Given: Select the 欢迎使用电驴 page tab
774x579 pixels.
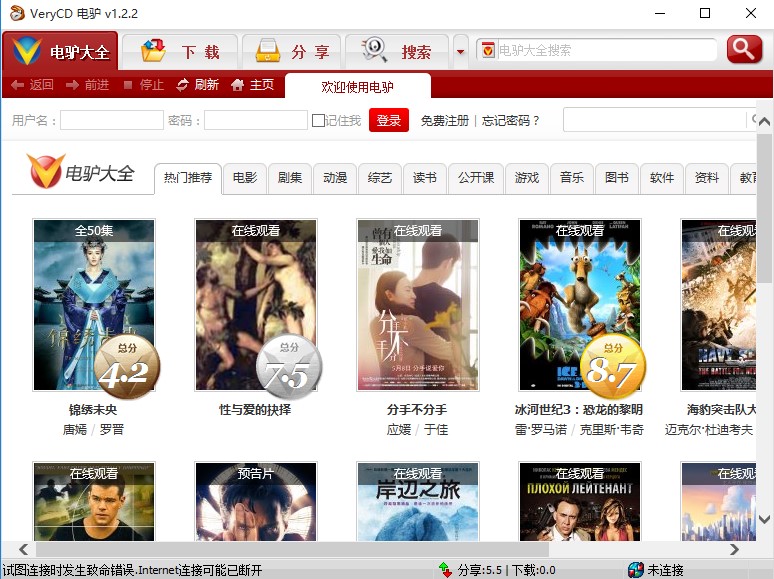Looking at the screenshot, I should 358,86.
